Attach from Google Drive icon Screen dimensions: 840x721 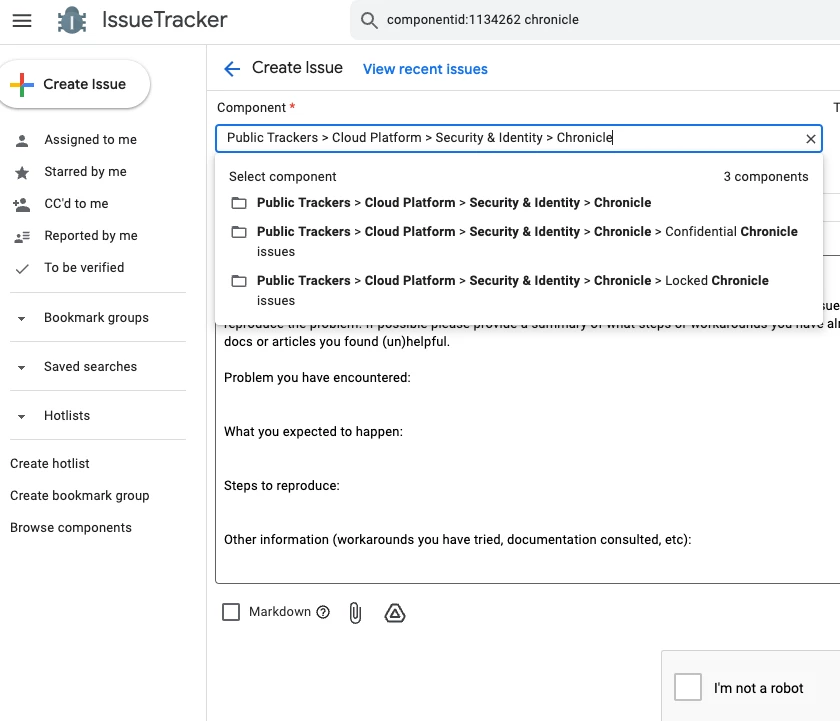pyautogui.click(x=395, y=613)
